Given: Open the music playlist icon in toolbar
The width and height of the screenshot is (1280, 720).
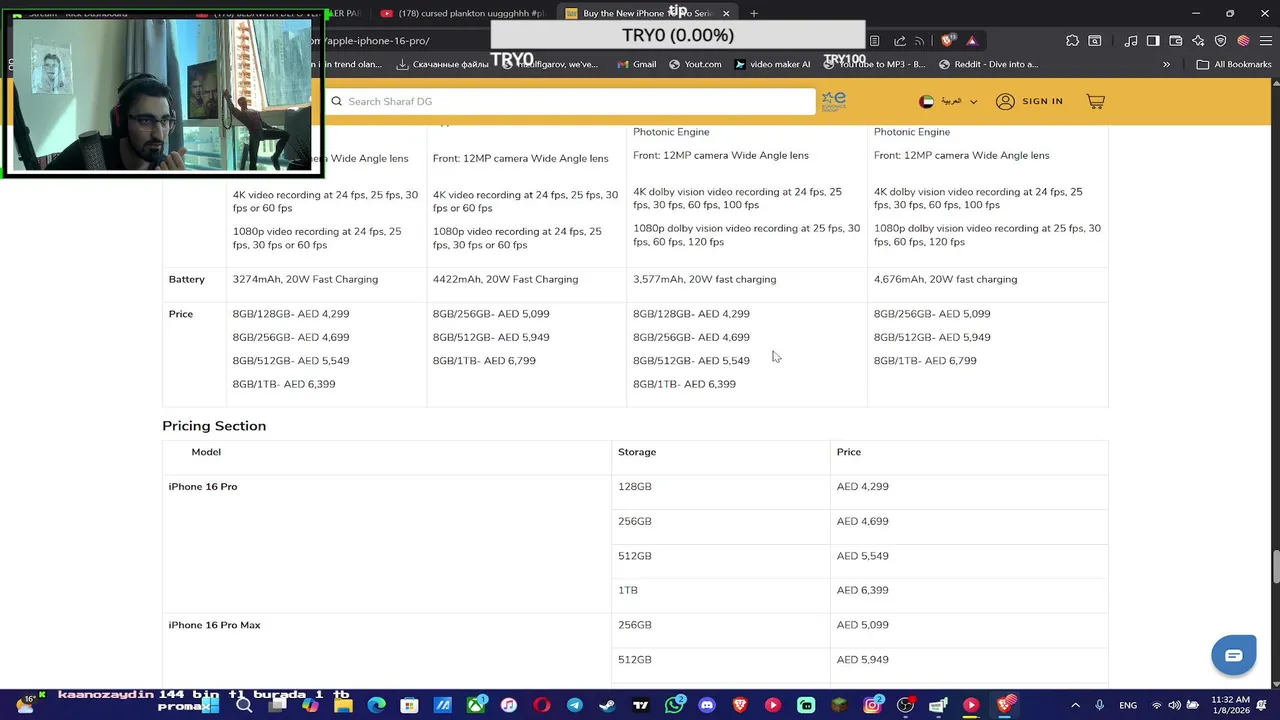Looking at the screenshot, I should point(1130,41).
